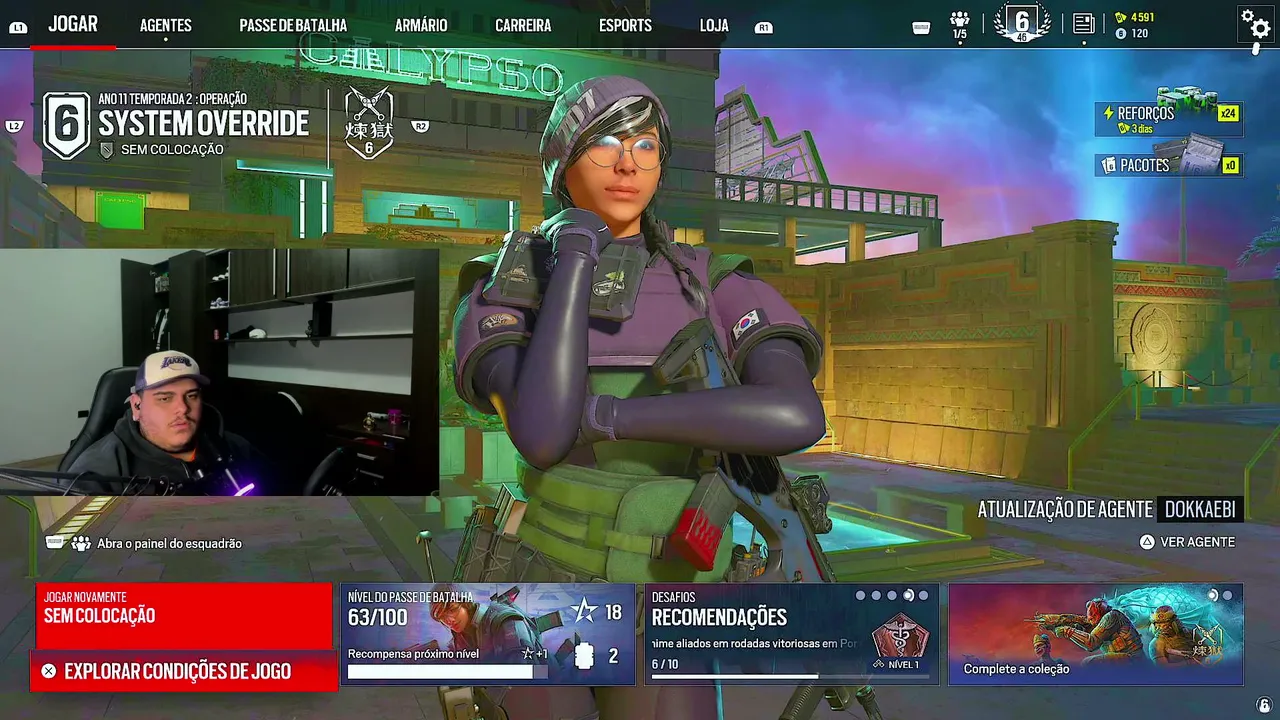The image size is (1280, 720).
Task: Click the x0 Pacotes count badge
Action: pos(1230,166)
